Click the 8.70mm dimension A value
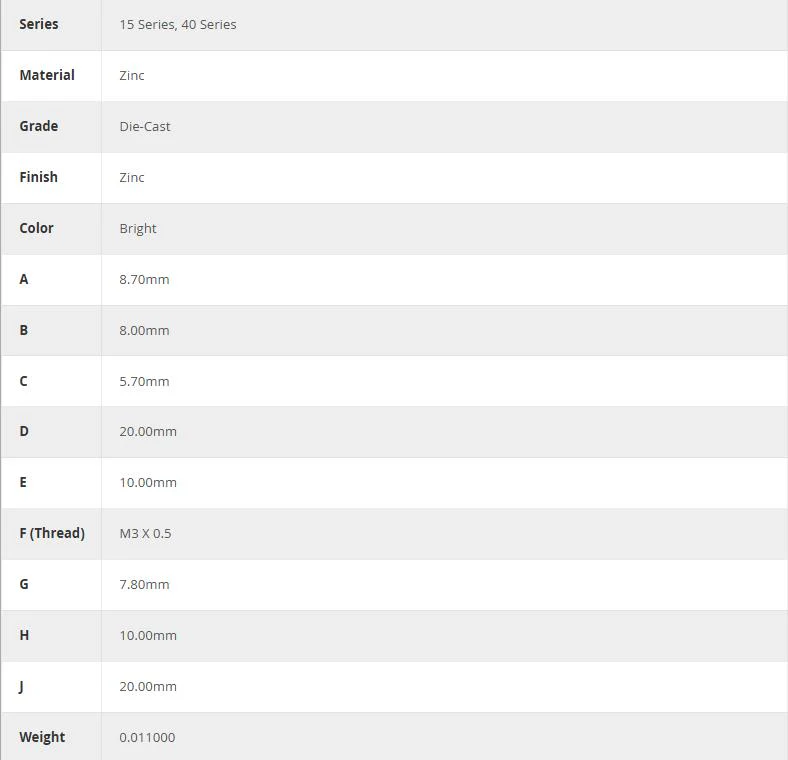The width and height of the screenshot is (788, 760). tap(144, 279)
